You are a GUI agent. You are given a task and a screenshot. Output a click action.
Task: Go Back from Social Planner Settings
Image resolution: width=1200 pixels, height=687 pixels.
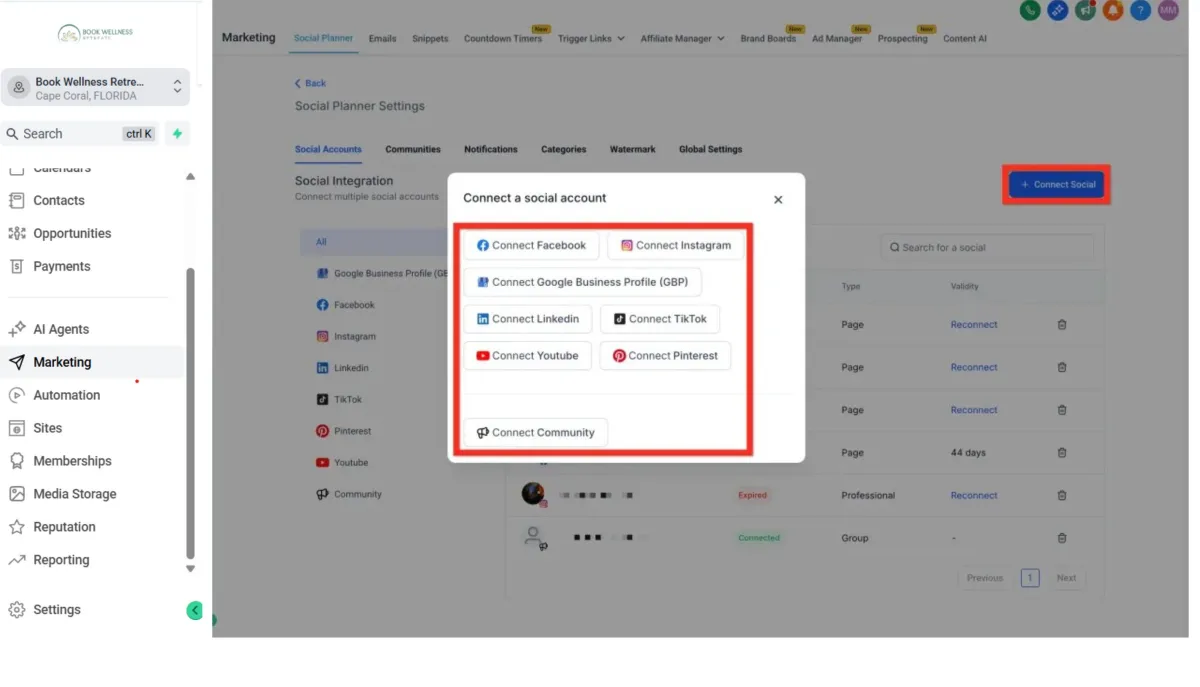pyautogui.click(x=310, y=83)
